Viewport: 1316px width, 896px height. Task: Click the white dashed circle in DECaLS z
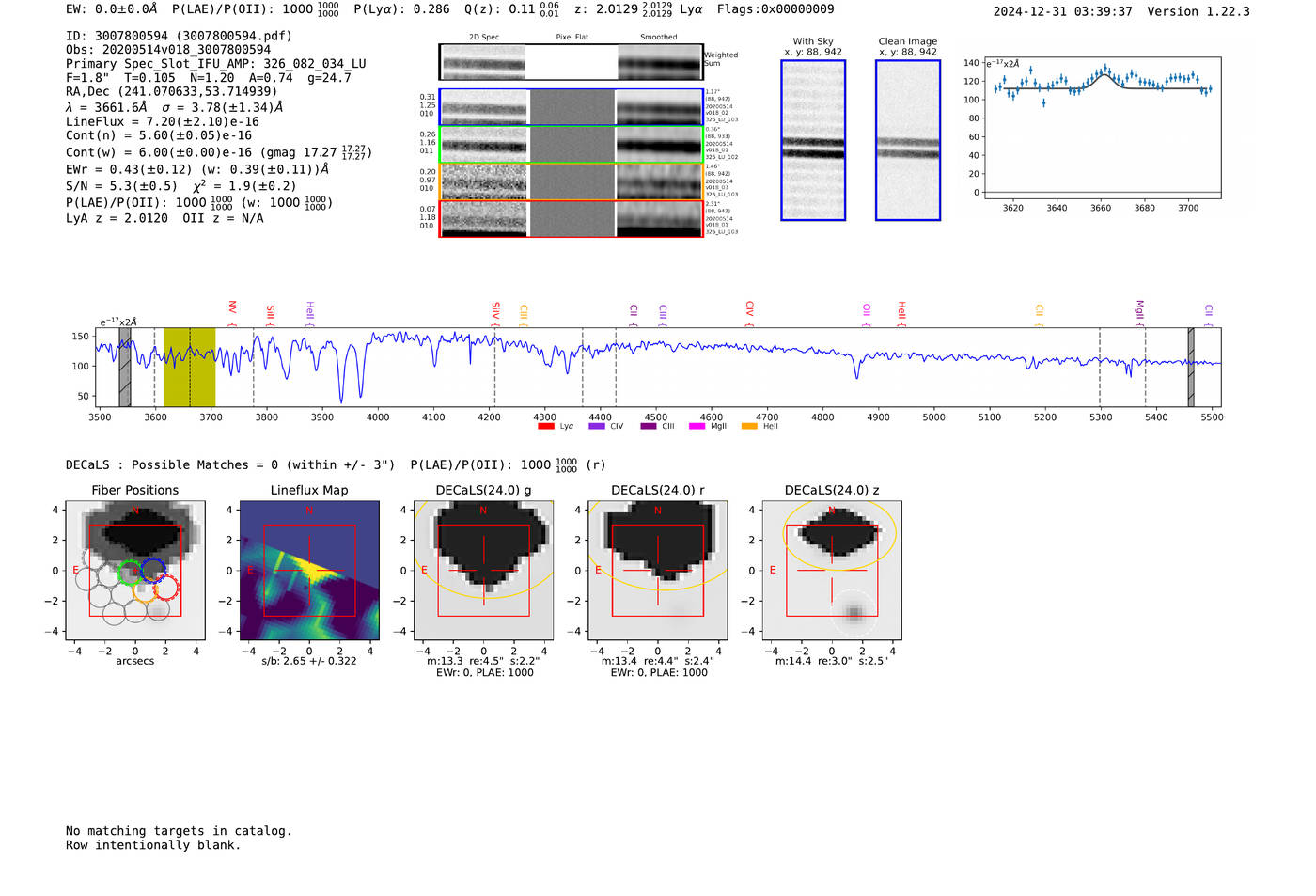click(x=854, y=613)
